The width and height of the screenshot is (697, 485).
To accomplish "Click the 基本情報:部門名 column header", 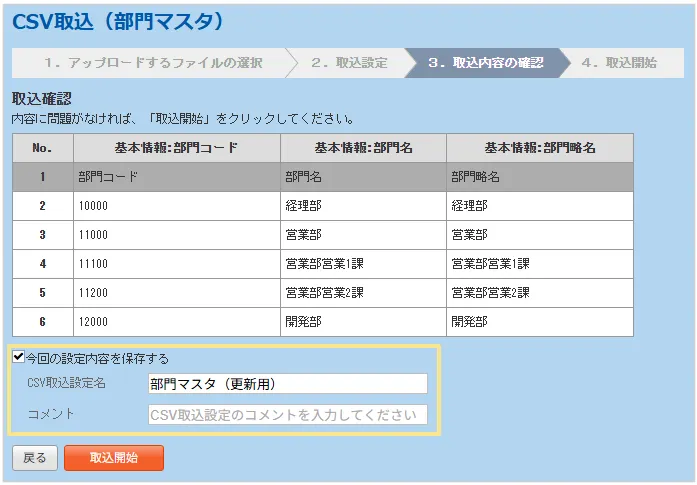I will 363,148.
